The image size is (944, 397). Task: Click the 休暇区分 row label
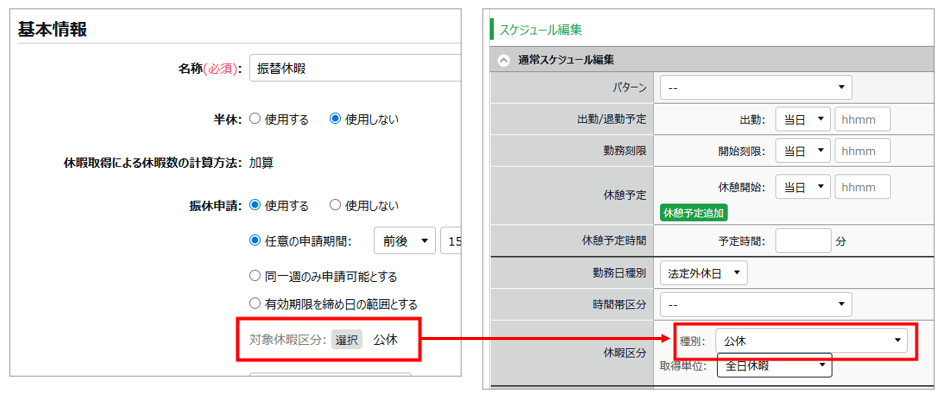pyautogui.click(x=626, y=353)
